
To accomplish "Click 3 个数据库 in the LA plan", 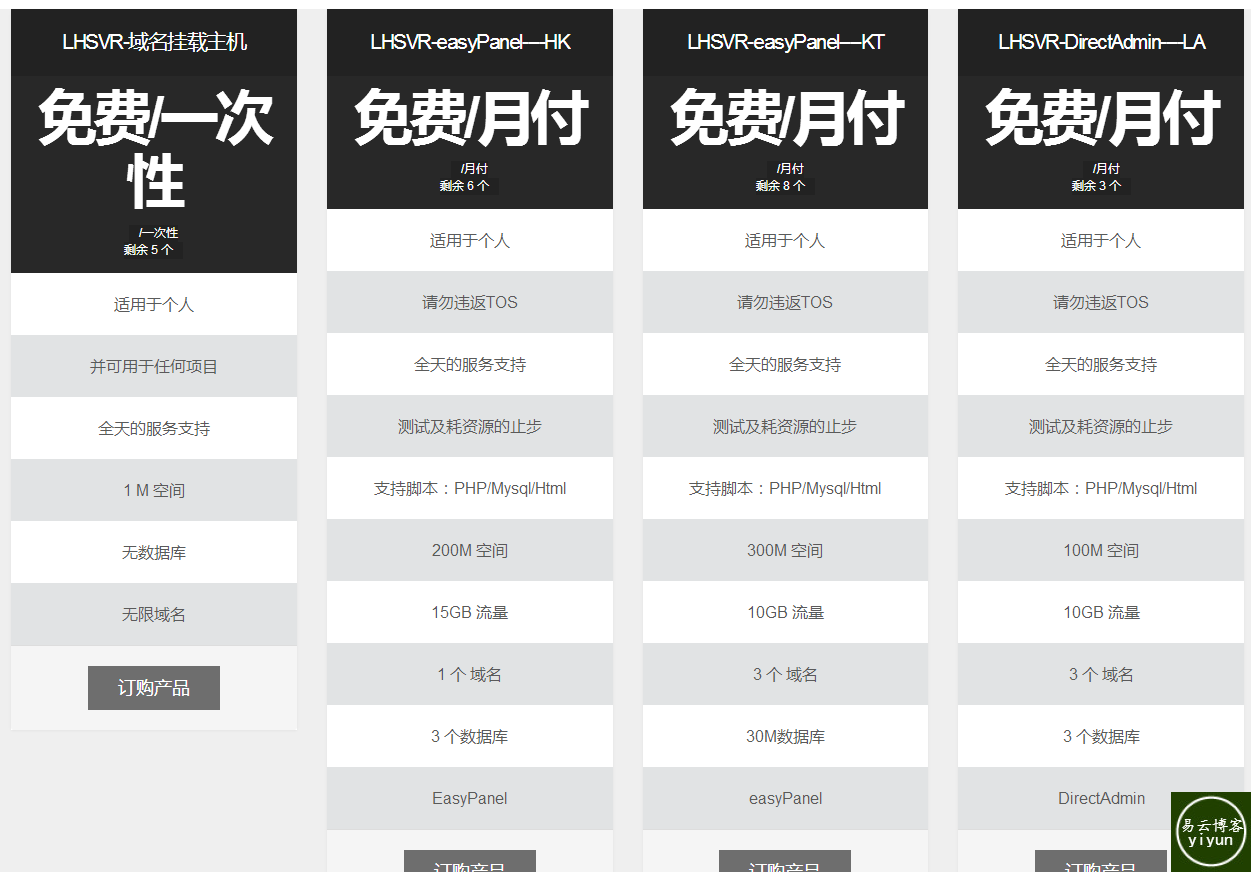I will 1101,736.
